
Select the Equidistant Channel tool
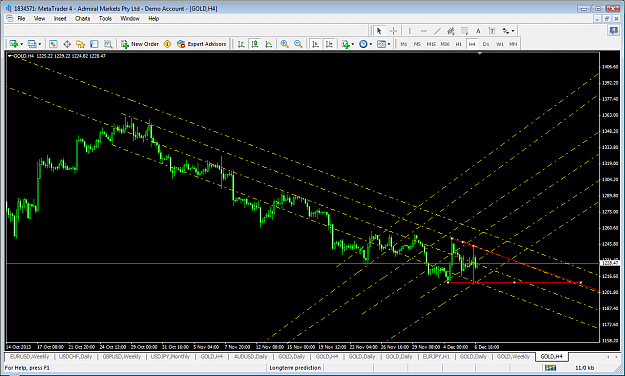451,31
